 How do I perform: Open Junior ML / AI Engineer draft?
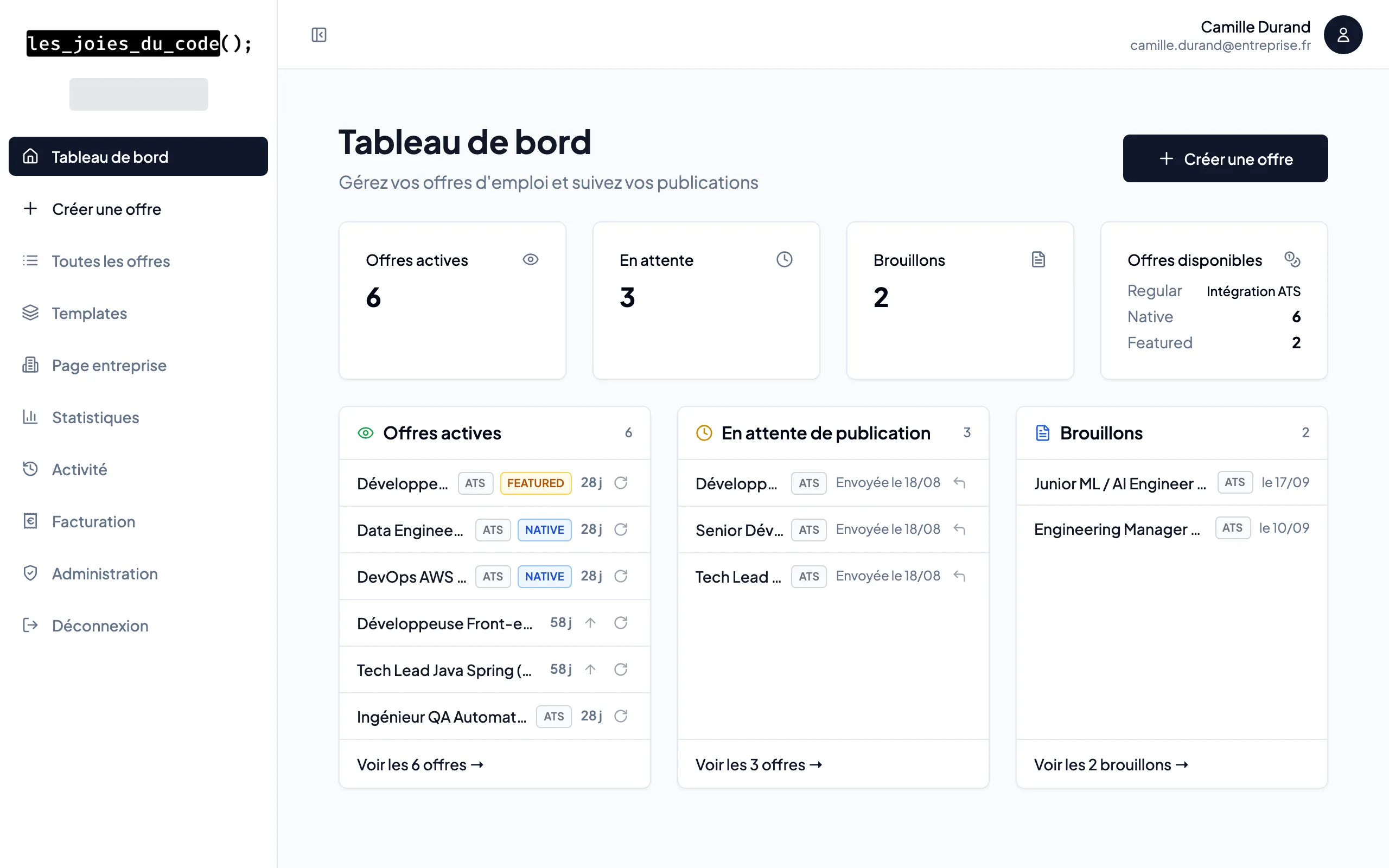coord(1120,483)
